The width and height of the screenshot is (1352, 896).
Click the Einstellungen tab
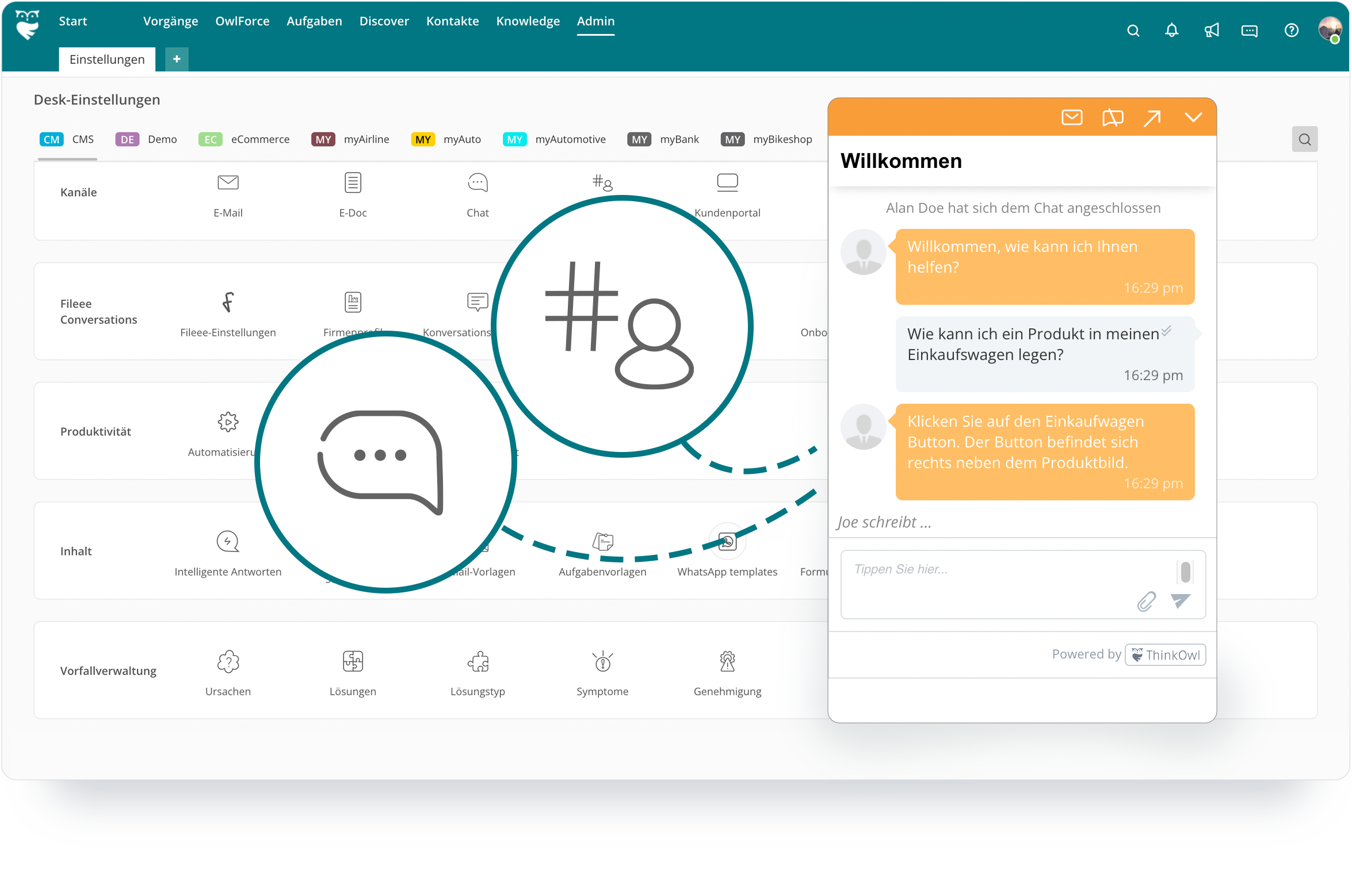click(x=107, y=59)
